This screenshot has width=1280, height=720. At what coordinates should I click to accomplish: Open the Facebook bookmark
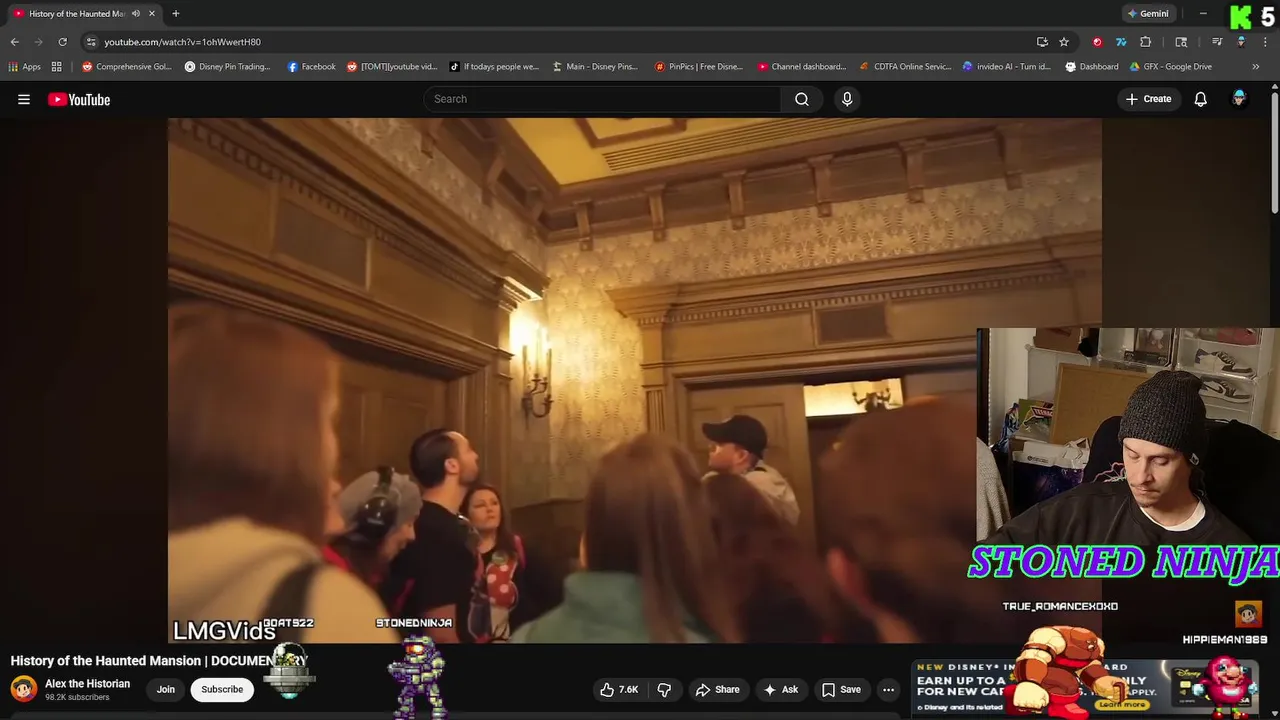tap(312, 67)
